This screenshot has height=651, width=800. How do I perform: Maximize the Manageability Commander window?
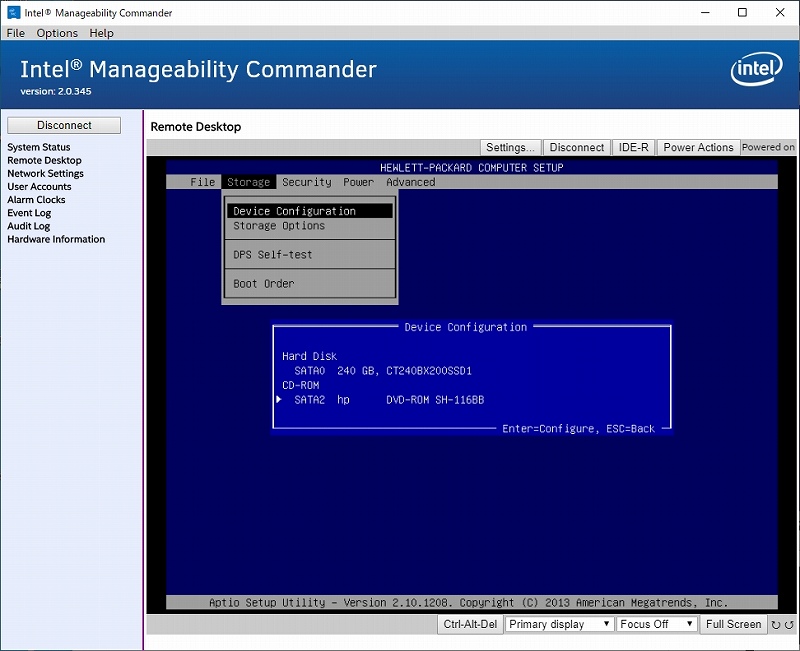coord(742,12)
